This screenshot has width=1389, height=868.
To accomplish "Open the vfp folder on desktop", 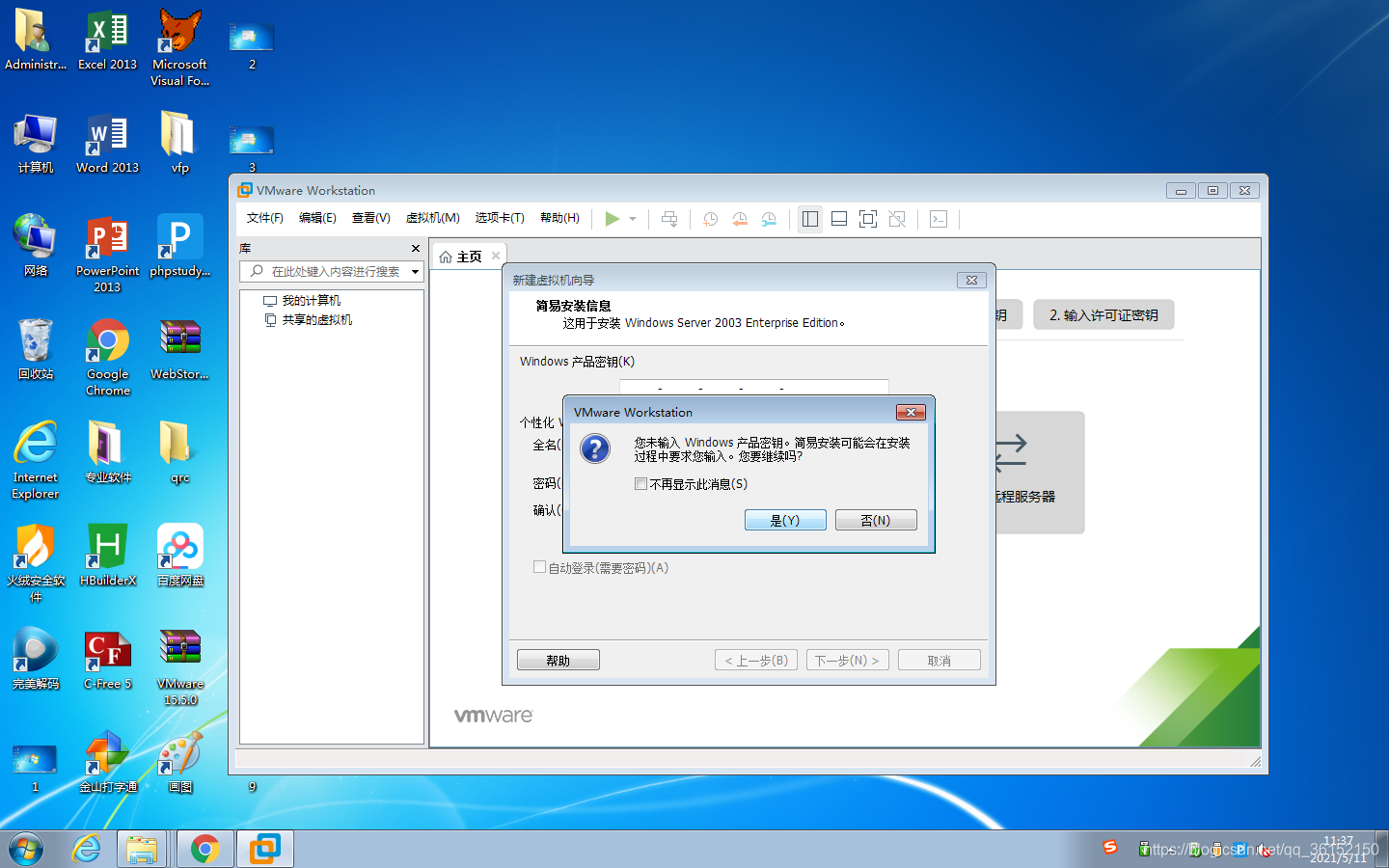I will 179,144.
